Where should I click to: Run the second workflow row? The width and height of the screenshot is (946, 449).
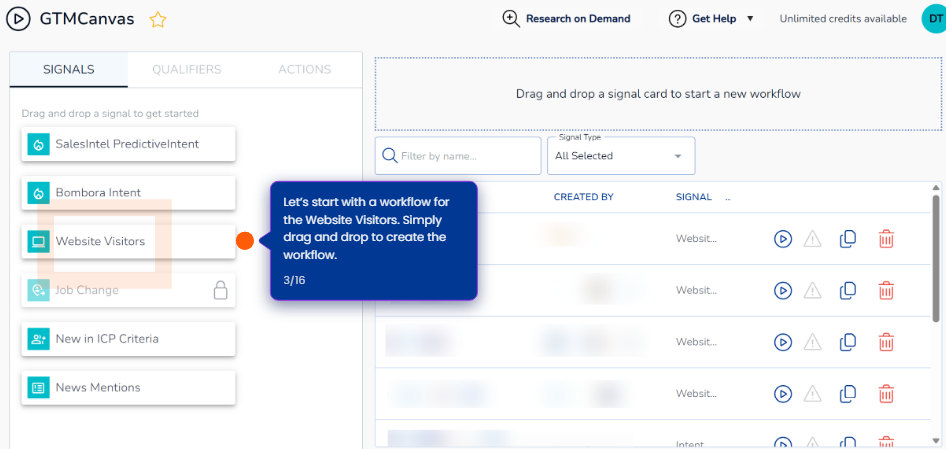click(783, 290)
